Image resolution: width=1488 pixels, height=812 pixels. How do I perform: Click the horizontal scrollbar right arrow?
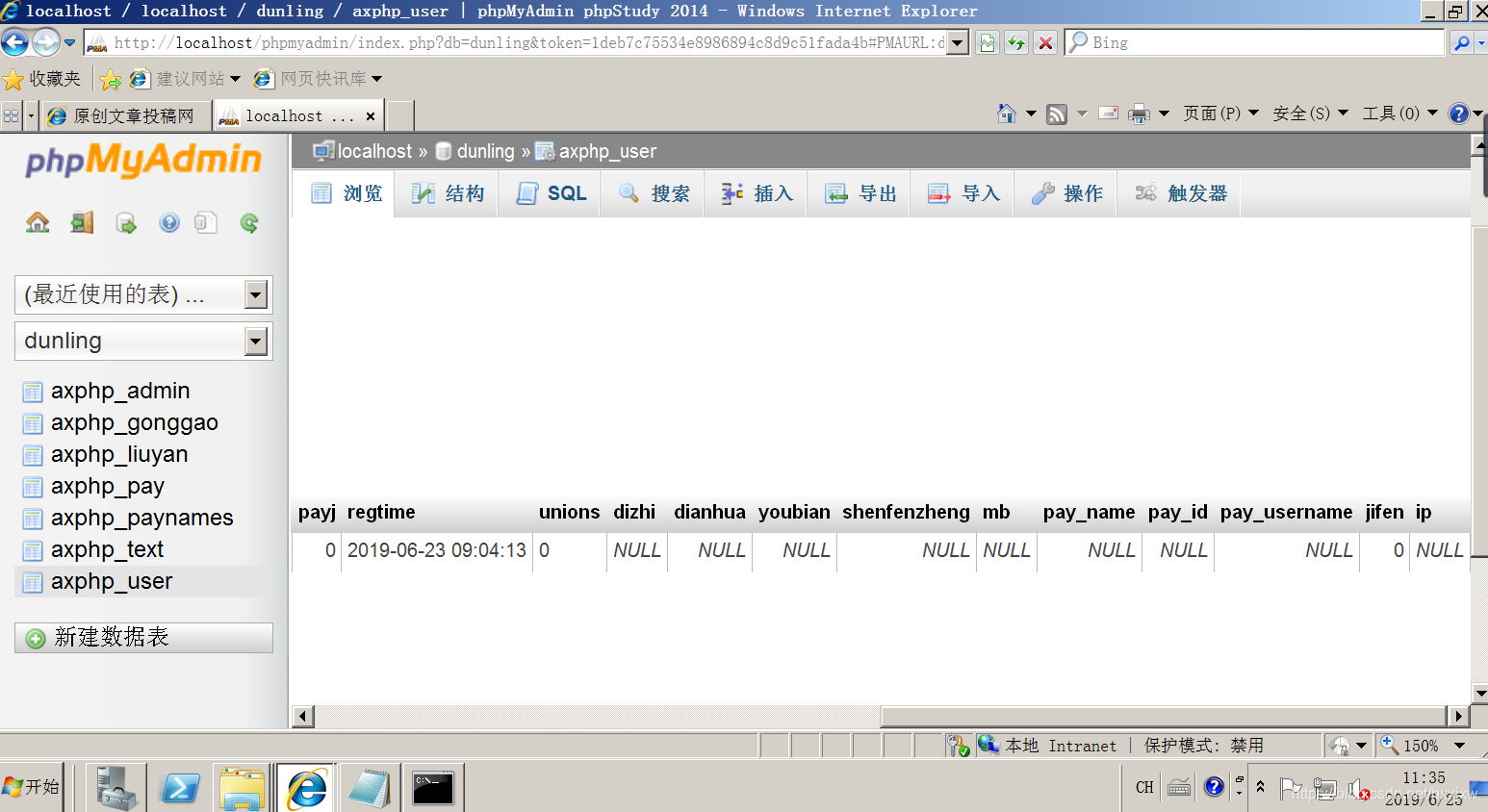coord(1459,716)
